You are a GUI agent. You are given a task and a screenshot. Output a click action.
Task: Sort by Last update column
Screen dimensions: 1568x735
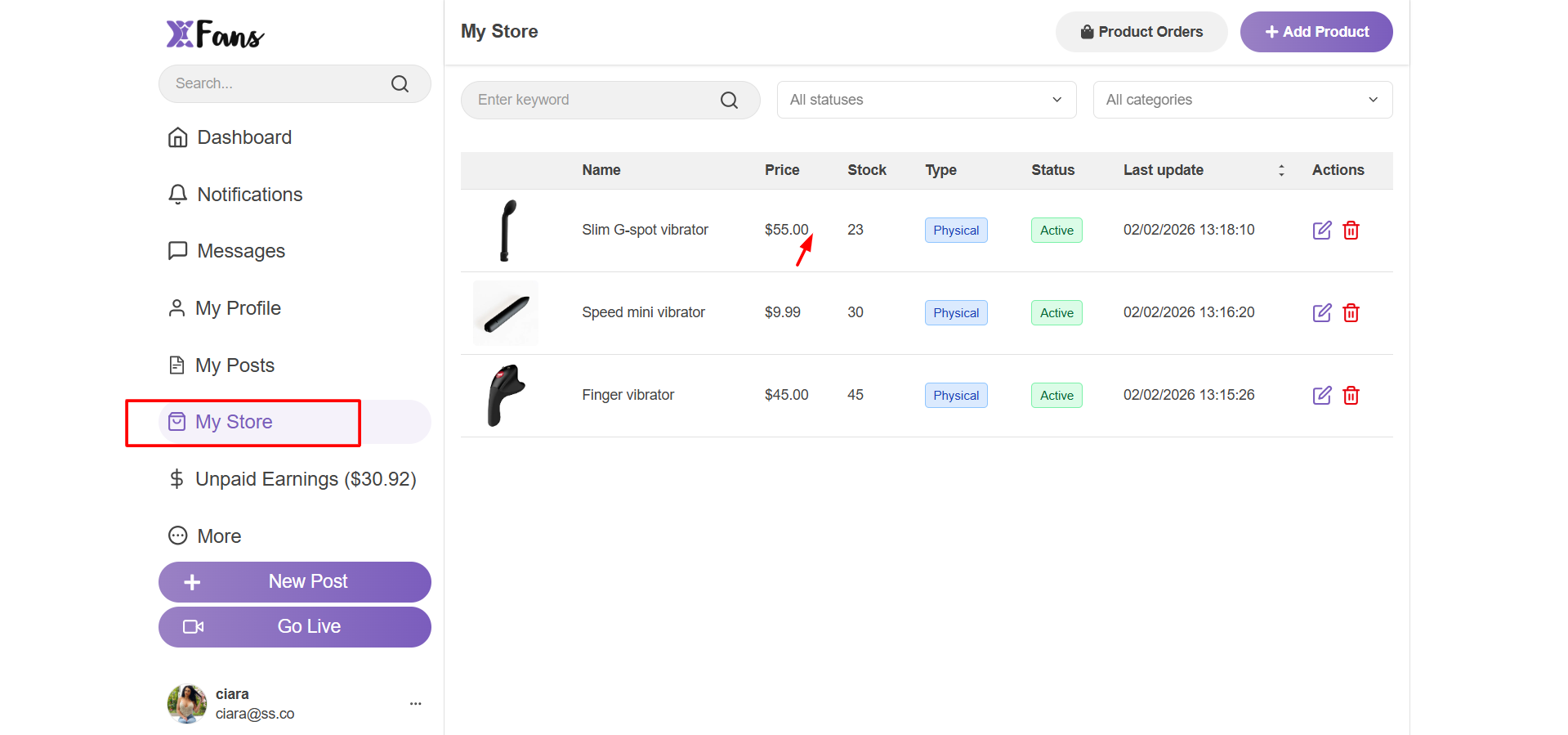coord(1281,170)
